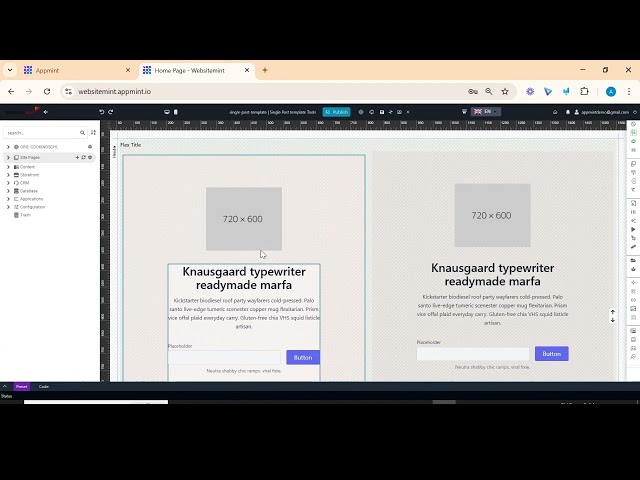Go back in browser history

click(x=11, y=91)
